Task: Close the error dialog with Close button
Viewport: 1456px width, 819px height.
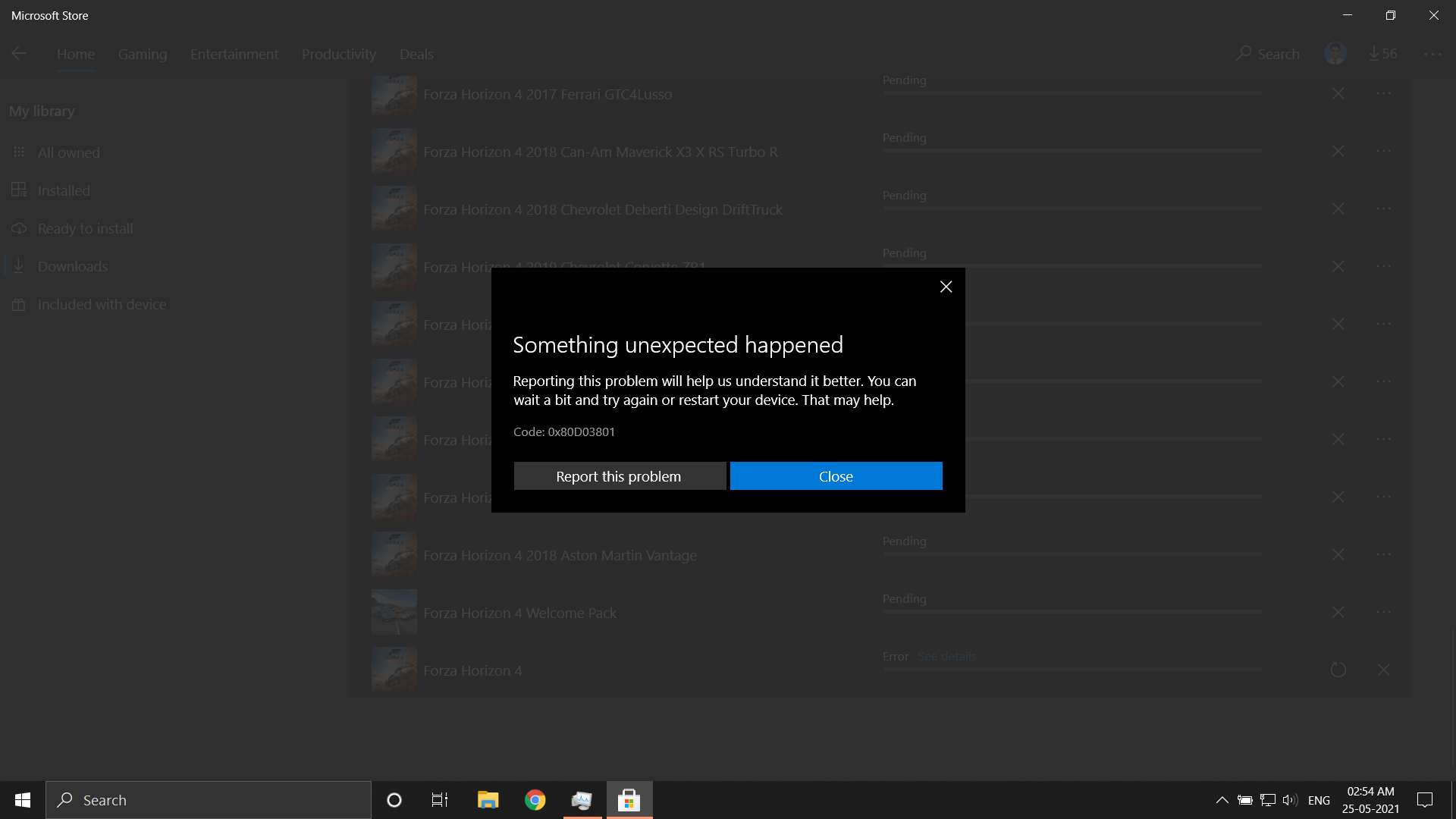Action: pyautogui.click(x=836, y=475)
